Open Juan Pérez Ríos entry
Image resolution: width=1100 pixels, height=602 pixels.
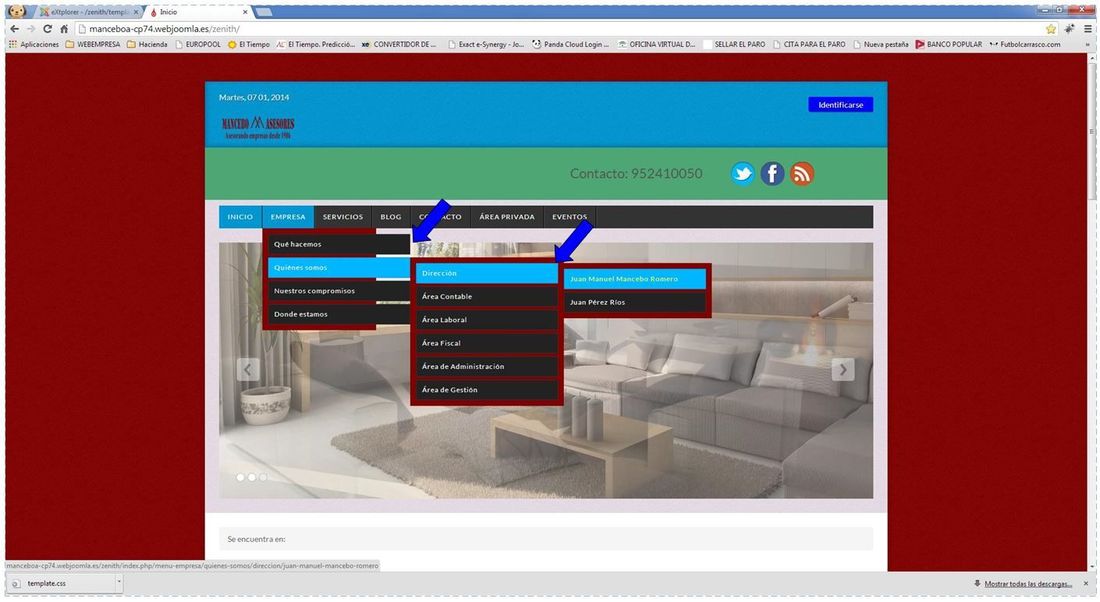[635, 302]
